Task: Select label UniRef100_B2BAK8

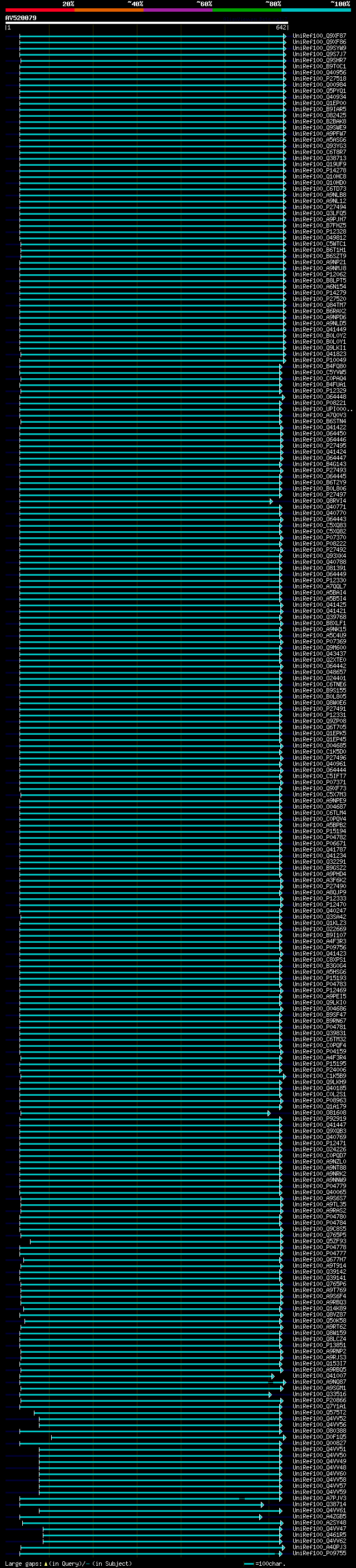Action: 319,121
